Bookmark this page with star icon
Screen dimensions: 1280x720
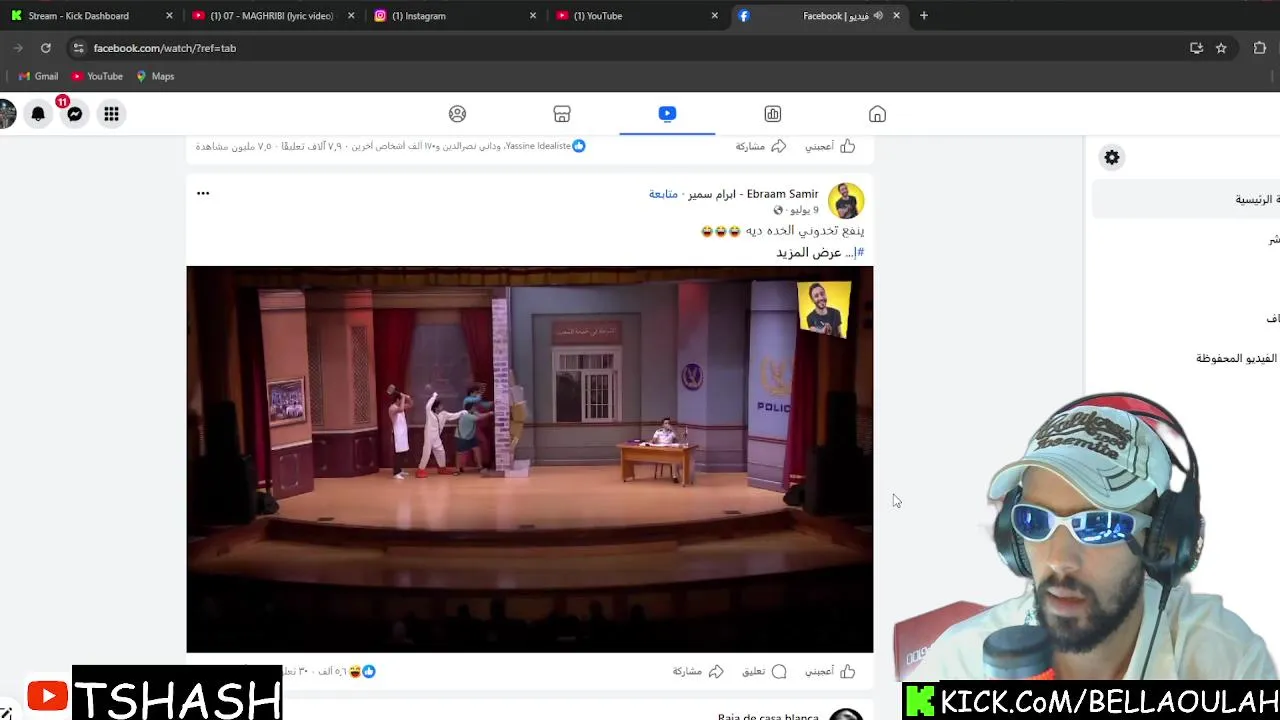pyautogui.click(x=1221, y=48)
